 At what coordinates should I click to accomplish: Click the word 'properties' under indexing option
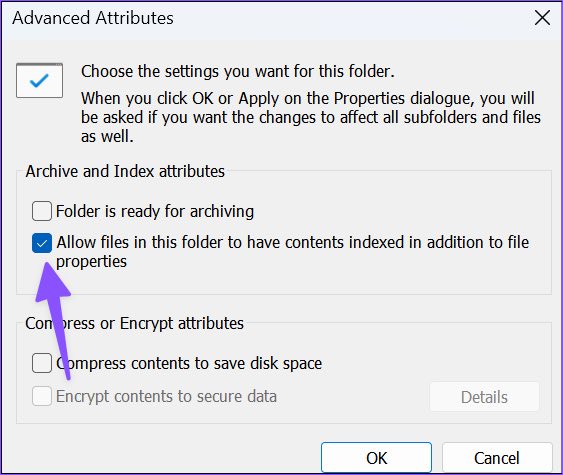(92, 262)
